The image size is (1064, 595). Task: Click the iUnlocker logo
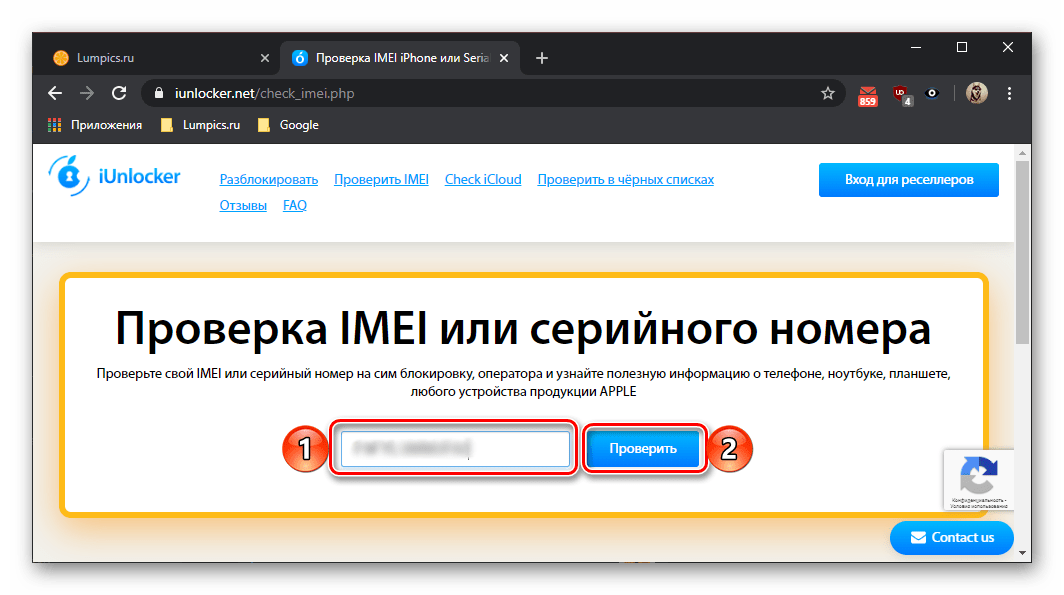(114, 176)
